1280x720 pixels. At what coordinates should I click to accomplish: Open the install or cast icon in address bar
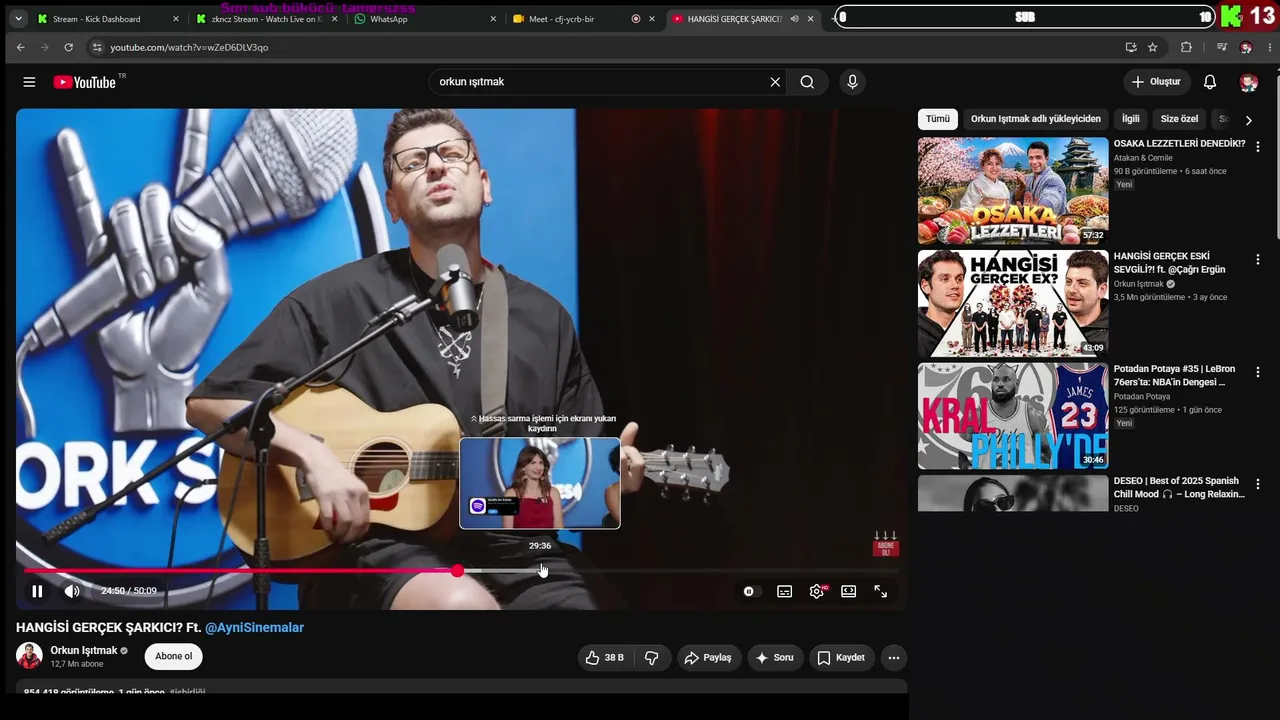click(x=1131, y=47)
